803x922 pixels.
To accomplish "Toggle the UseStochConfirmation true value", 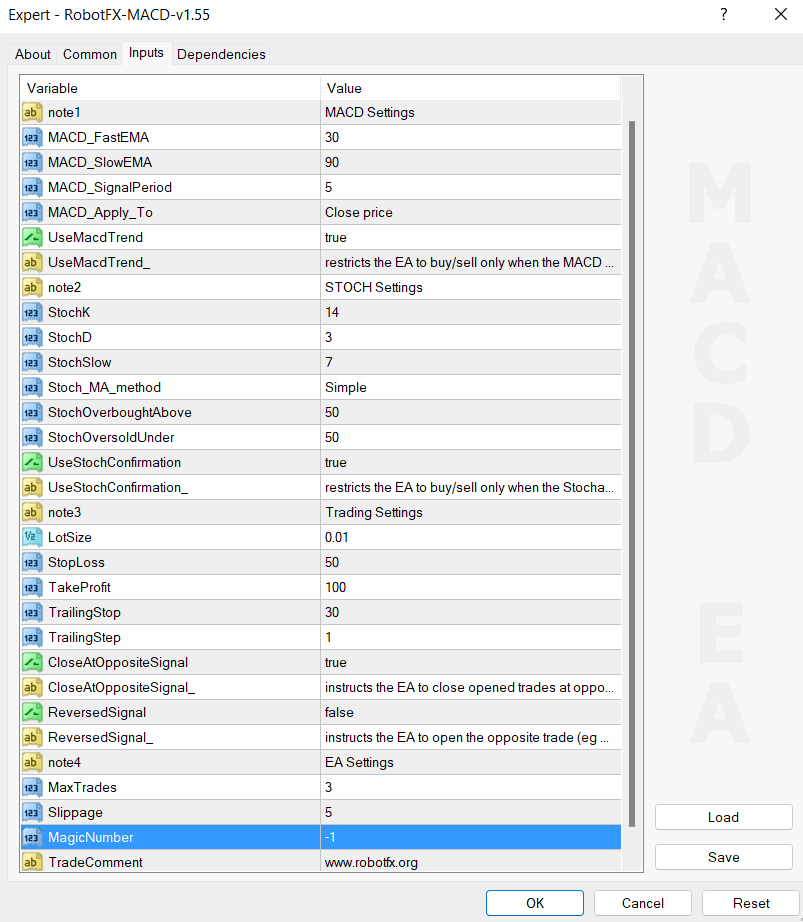I will click(x=471, y=462).
